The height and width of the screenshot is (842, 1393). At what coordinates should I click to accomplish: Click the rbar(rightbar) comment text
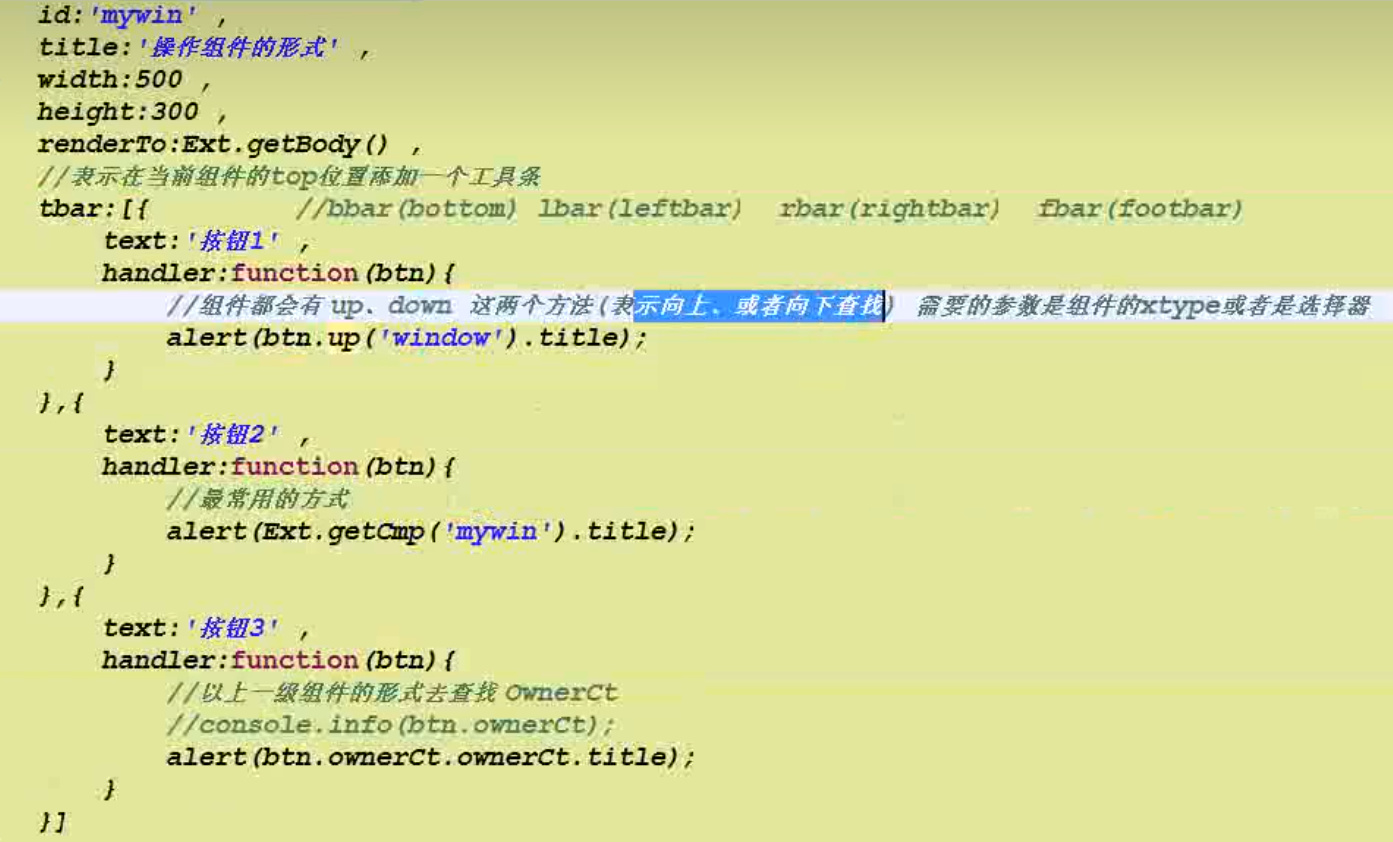coord(889,209)
